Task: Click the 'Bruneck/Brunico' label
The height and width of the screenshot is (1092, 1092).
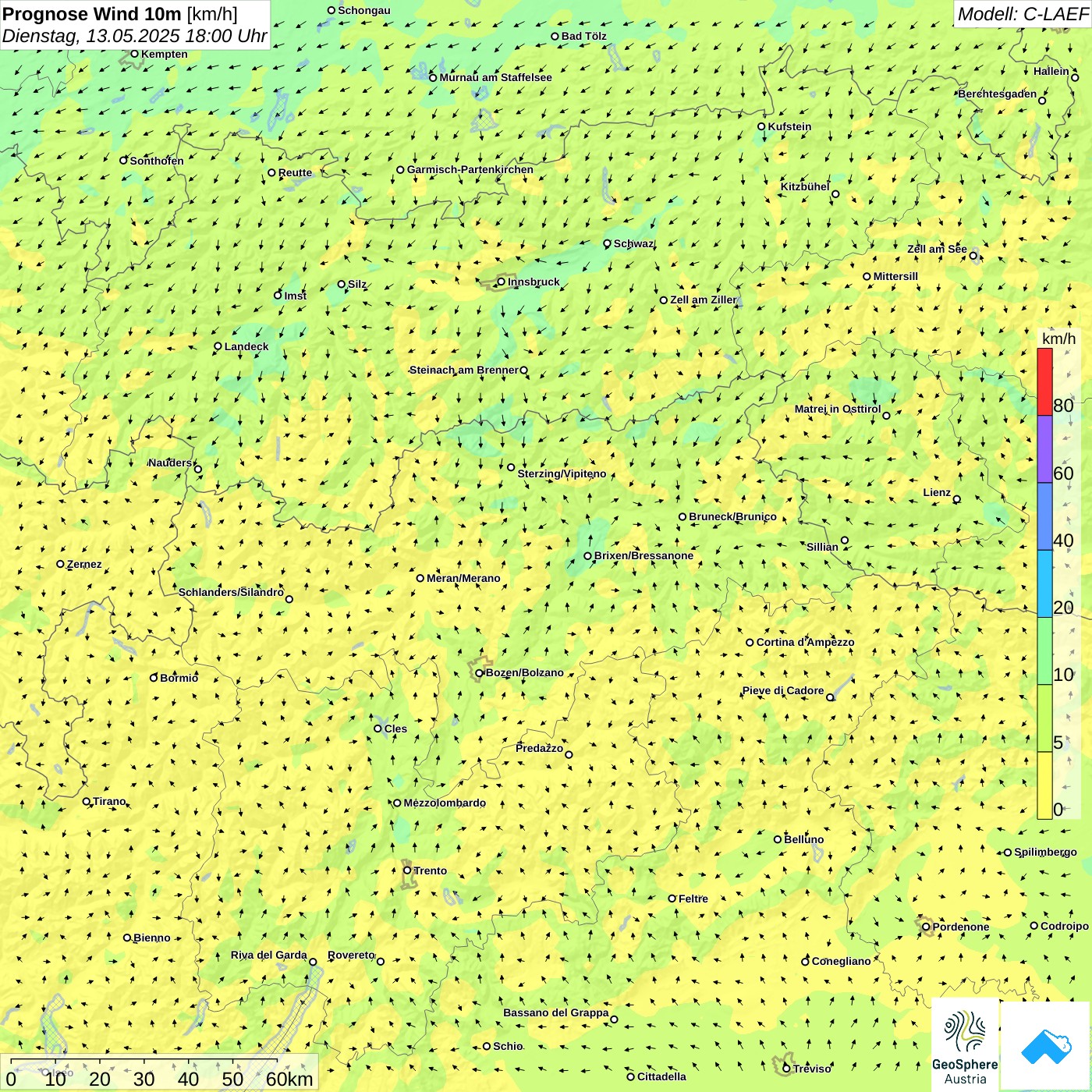Action: click(732, 516)
